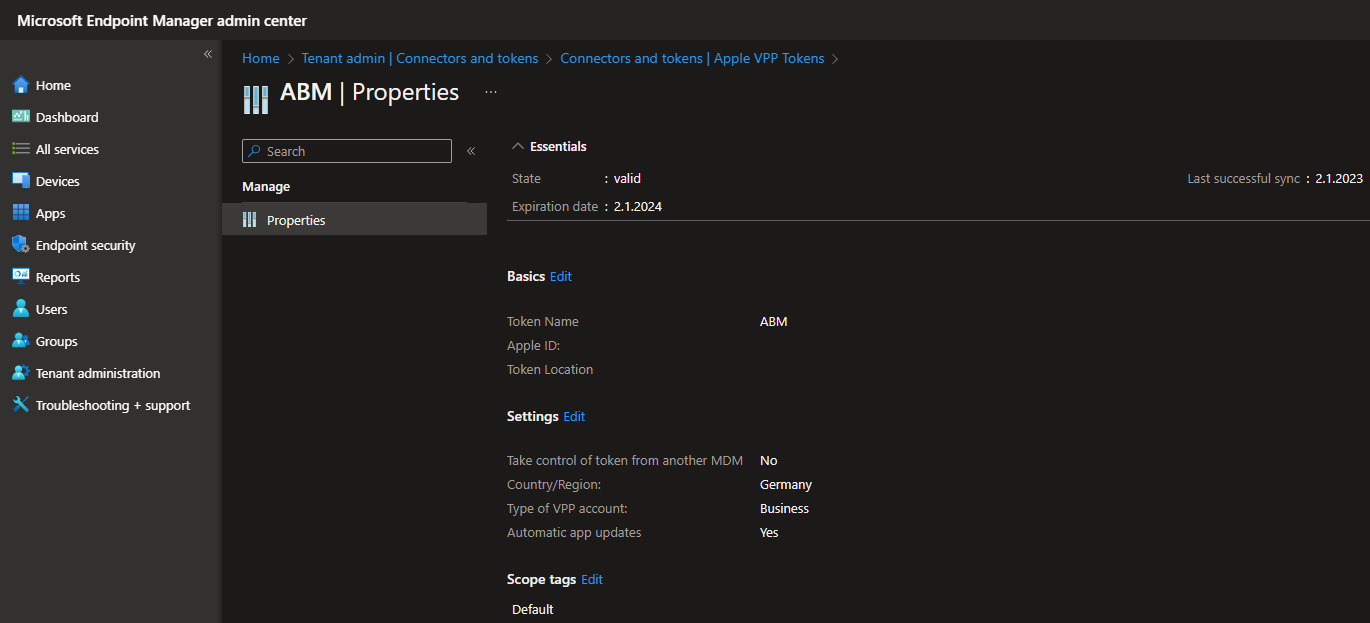The height and width of the screenshot is (623, 1370).
Task: Click the Home icon in sidebar
Action: pyautogui.click(x=20, y=85)
